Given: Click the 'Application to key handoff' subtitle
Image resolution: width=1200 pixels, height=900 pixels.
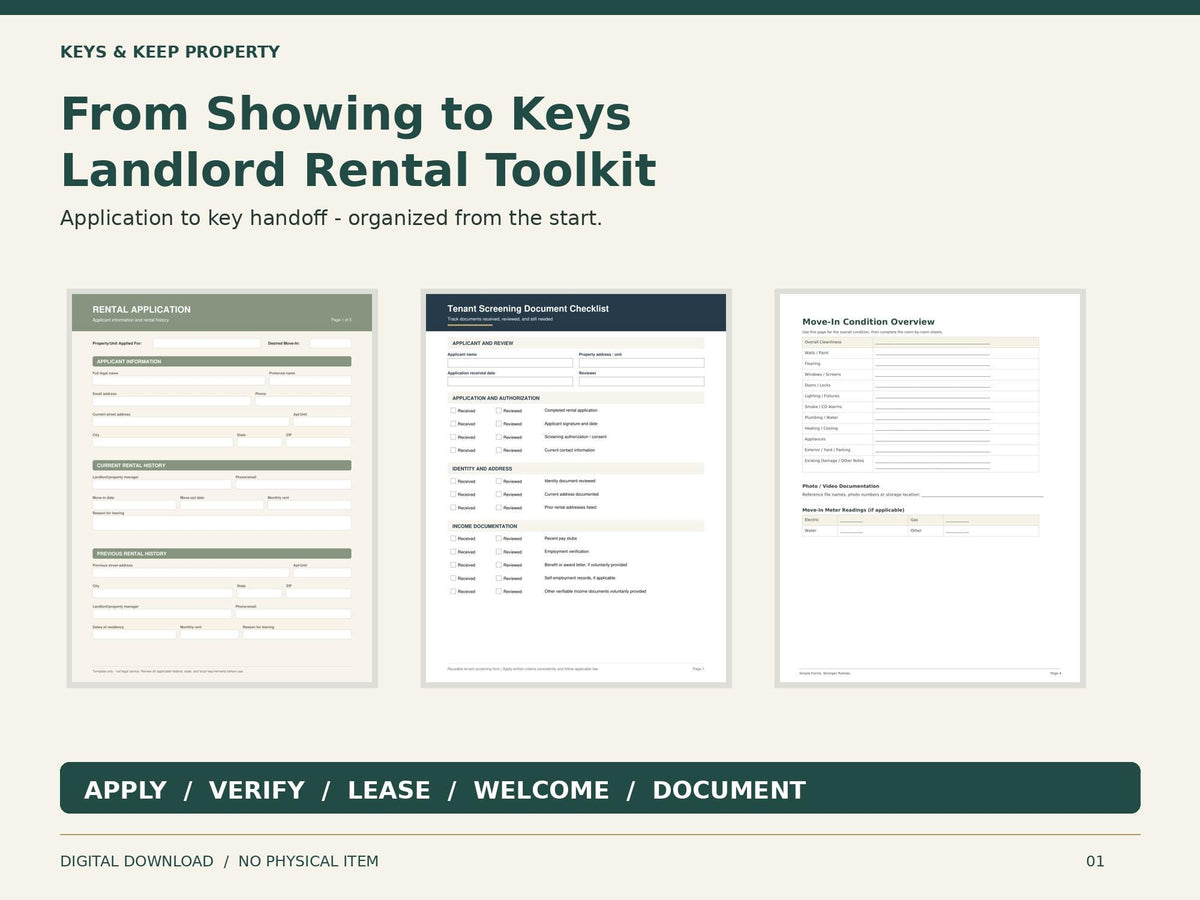Looking at the screenshot, I should click(331, 218).
